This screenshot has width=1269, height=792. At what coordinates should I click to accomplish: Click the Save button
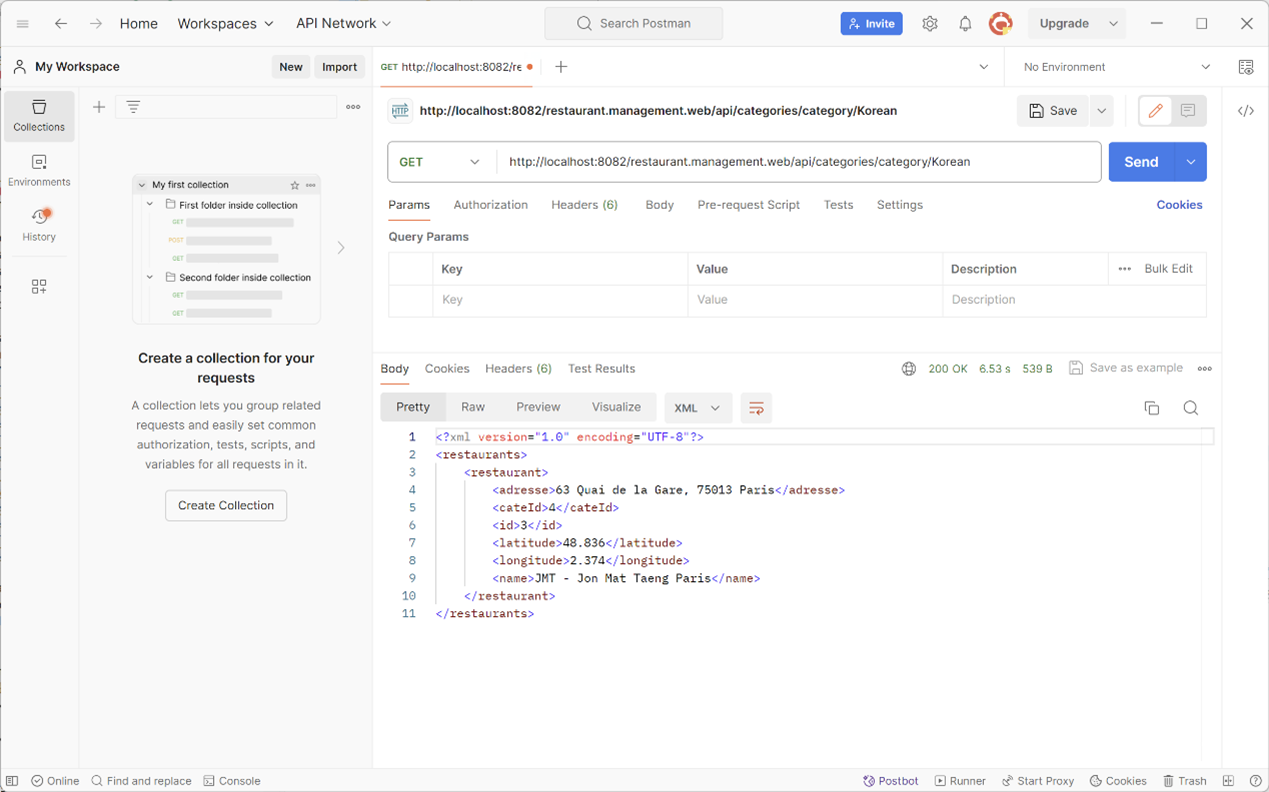1053,111
